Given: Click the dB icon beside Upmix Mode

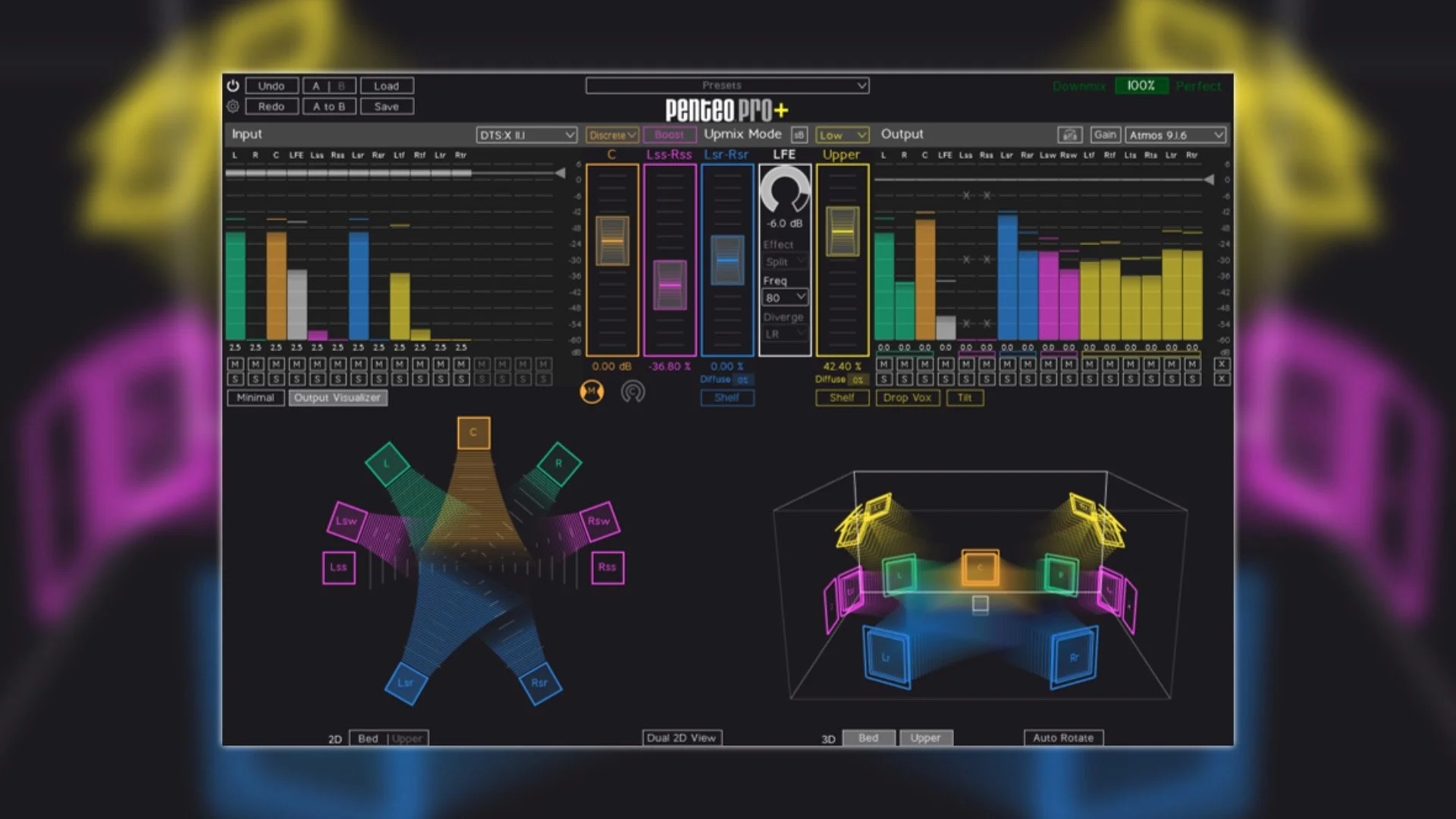Looking at the screenshot, I should (799, 135).
